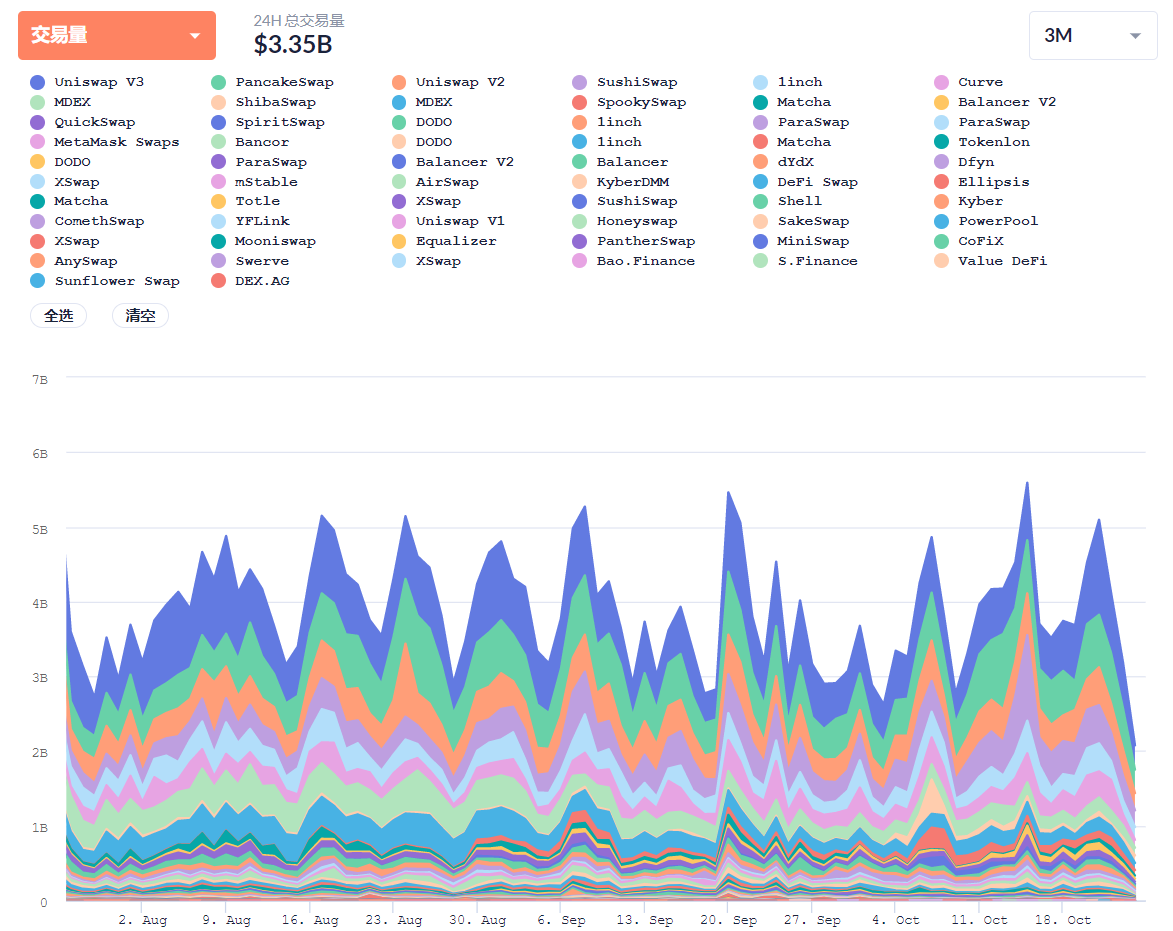Image resolution: width=1173 pixels, height=931 pixels.
Task: Click the AnySwap legend entry
Action: click(73, 261)
